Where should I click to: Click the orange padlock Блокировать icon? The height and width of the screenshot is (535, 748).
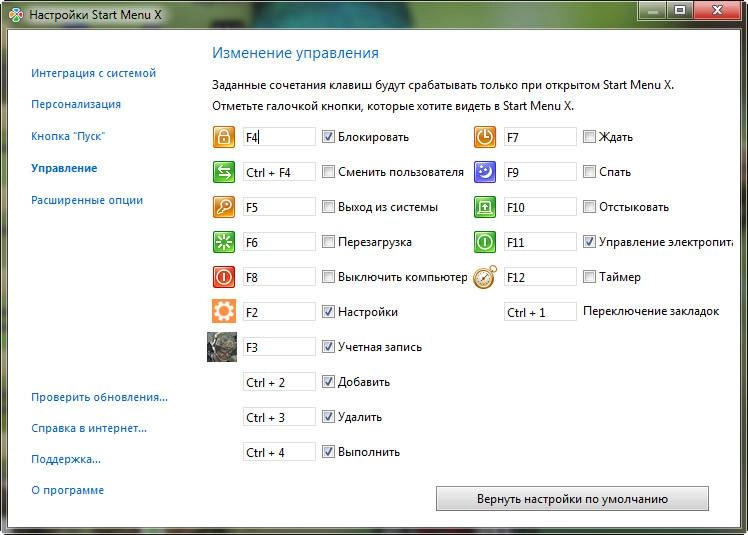[x=224, y=137]
